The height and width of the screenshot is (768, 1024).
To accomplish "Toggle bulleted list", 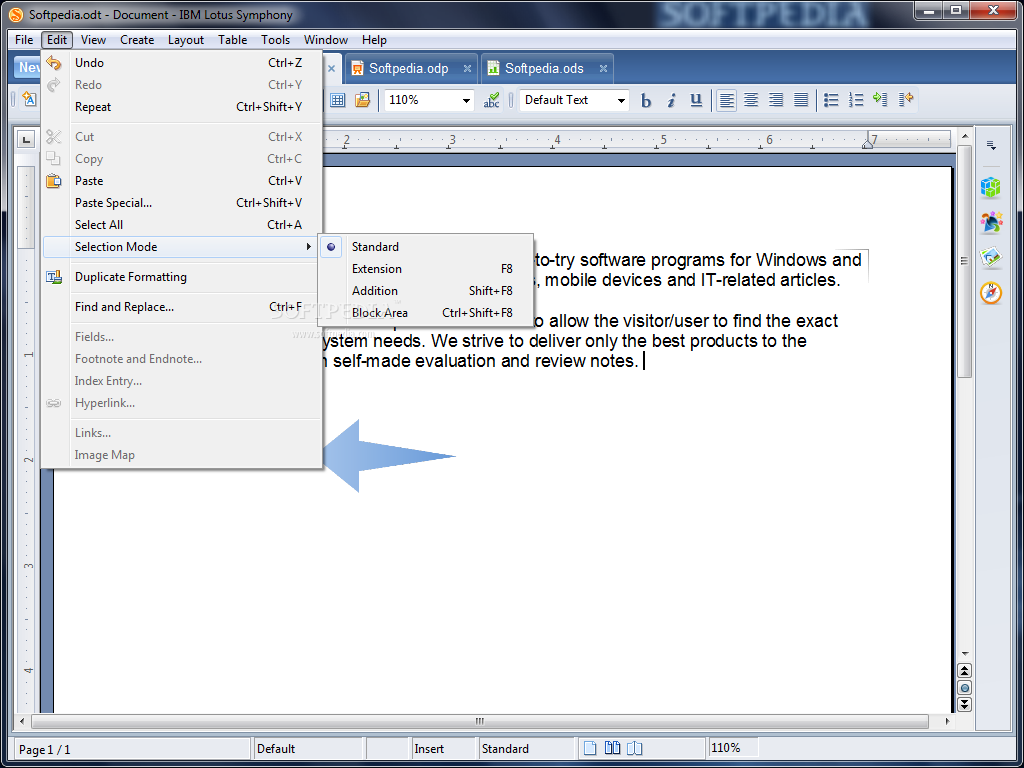I will (831, 100).
